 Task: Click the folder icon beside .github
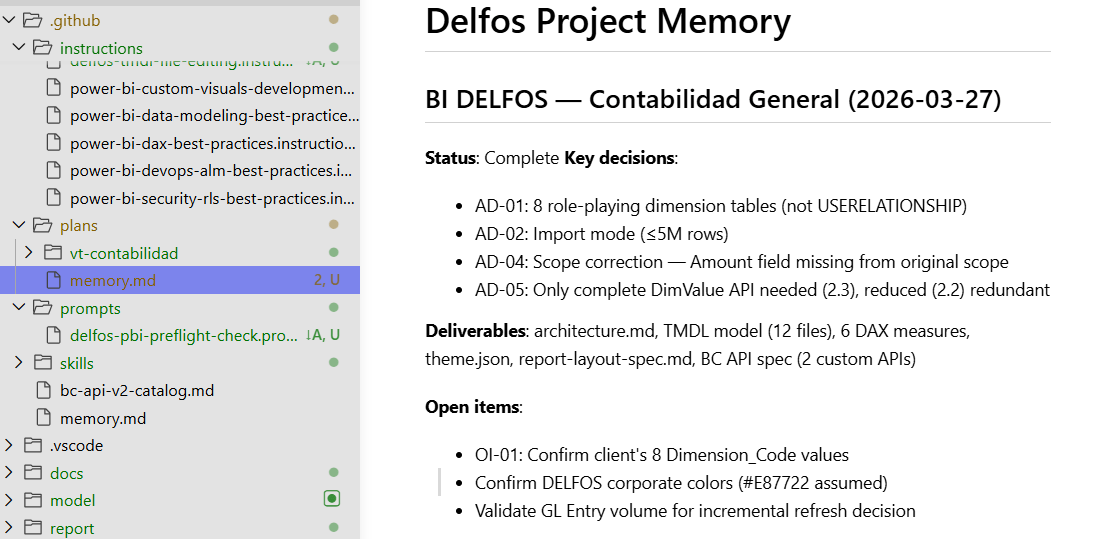pyautogui.click(x=32, y=20)
